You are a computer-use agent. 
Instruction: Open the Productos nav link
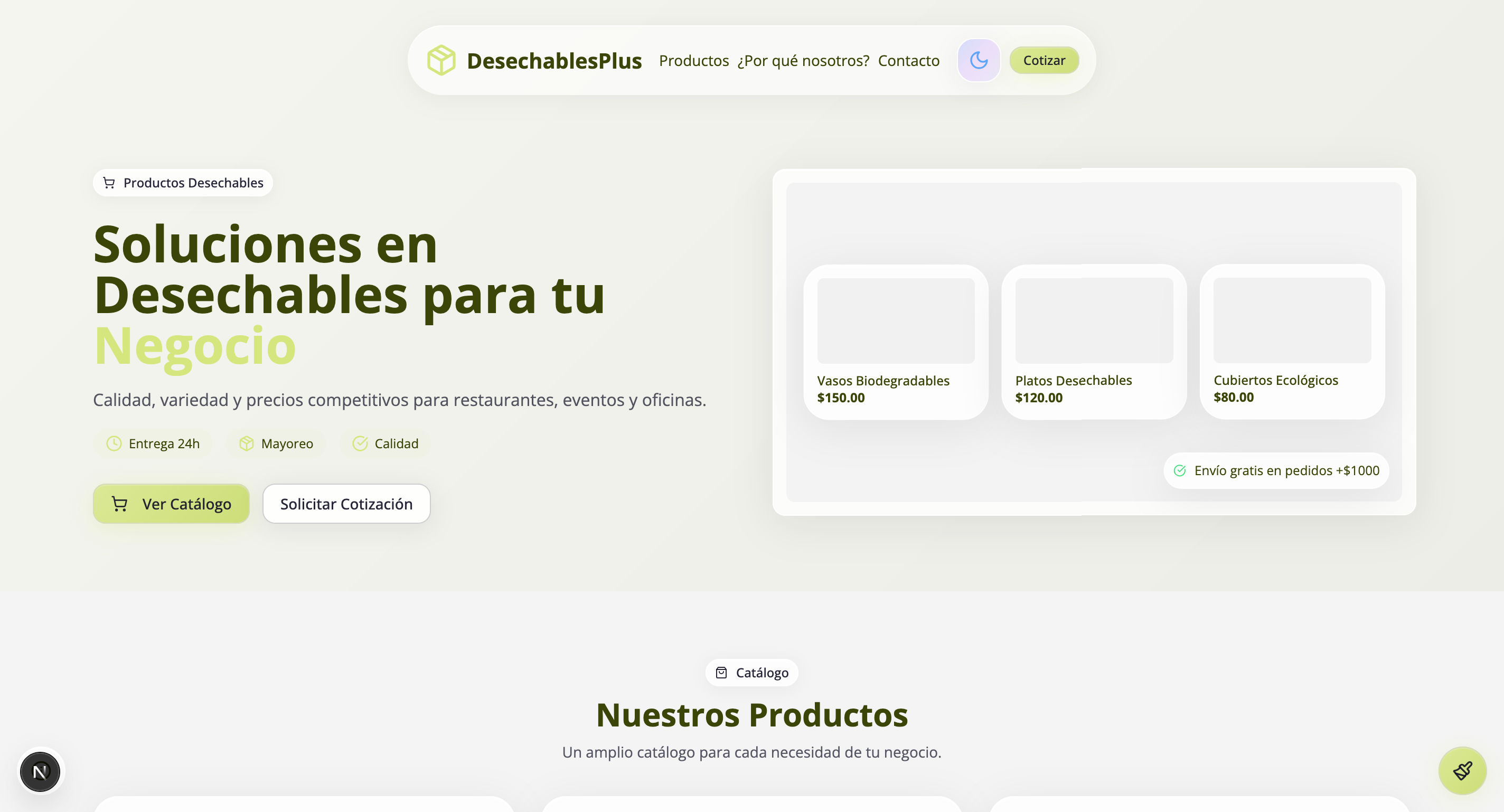pos(693,60)
